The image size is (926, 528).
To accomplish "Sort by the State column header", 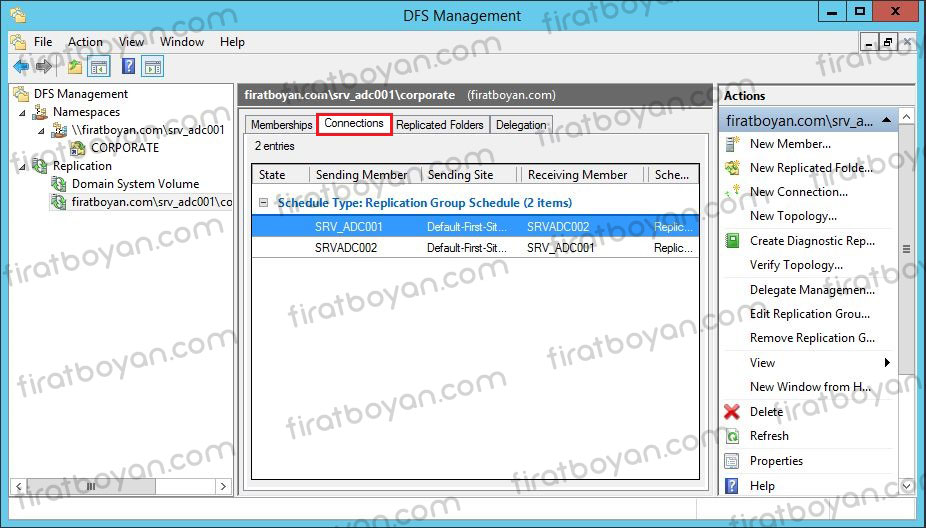I will click(x=281, y=175).
